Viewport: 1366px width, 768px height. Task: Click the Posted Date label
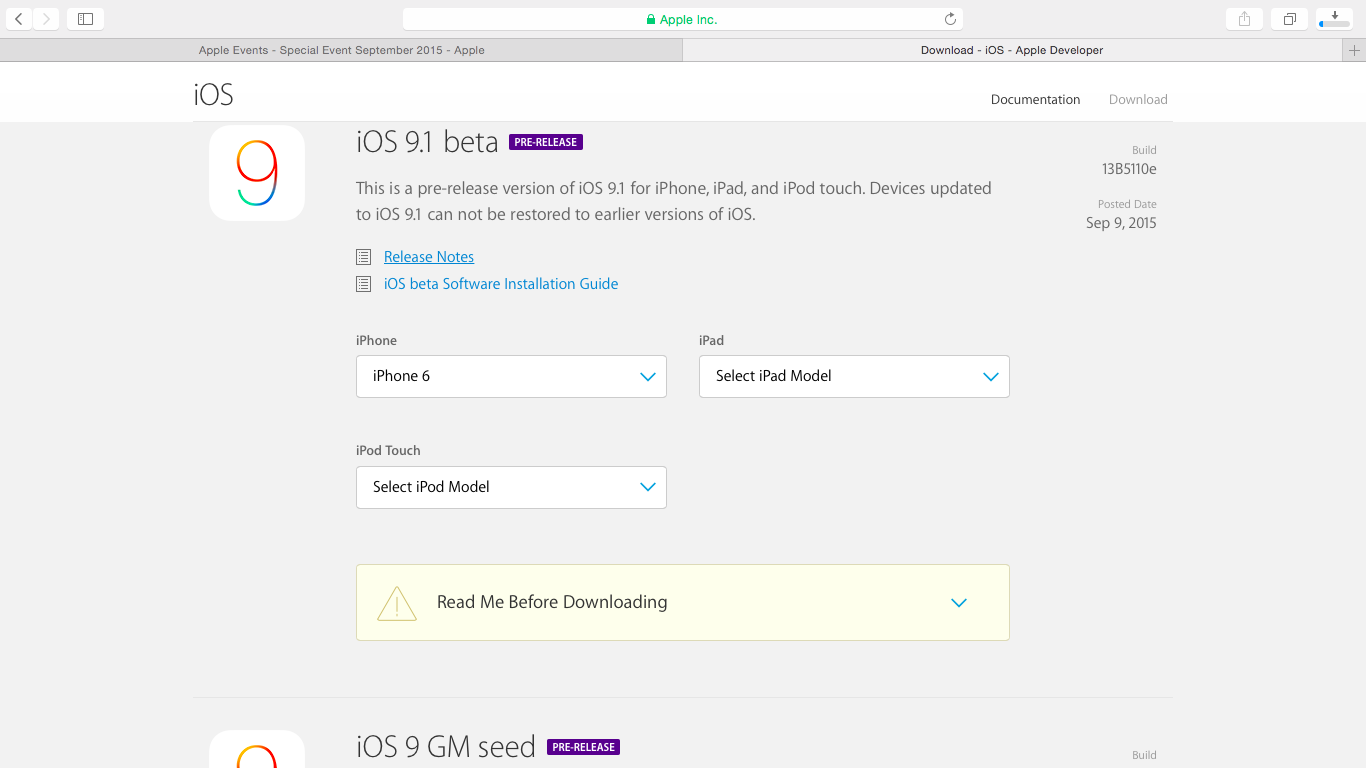point(1127,204)
